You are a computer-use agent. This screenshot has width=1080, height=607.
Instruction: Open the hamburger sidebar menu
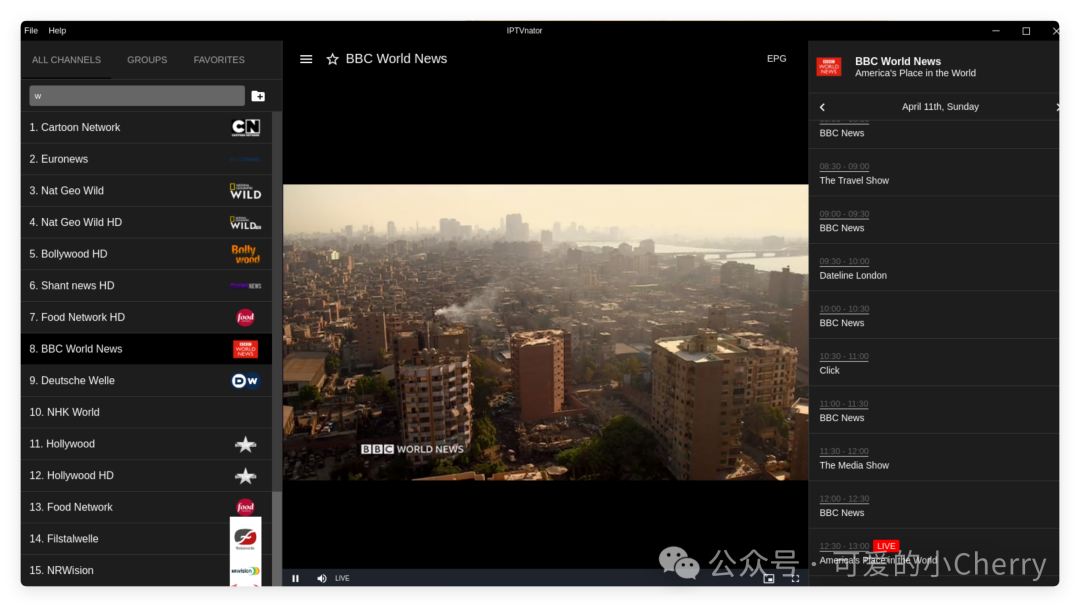306,59
